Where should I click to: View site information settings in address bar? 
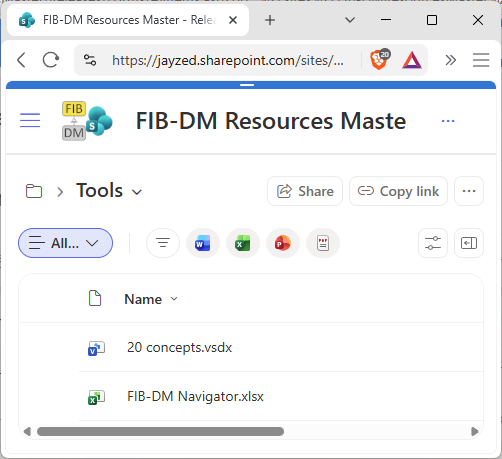[x=90, y=60]
